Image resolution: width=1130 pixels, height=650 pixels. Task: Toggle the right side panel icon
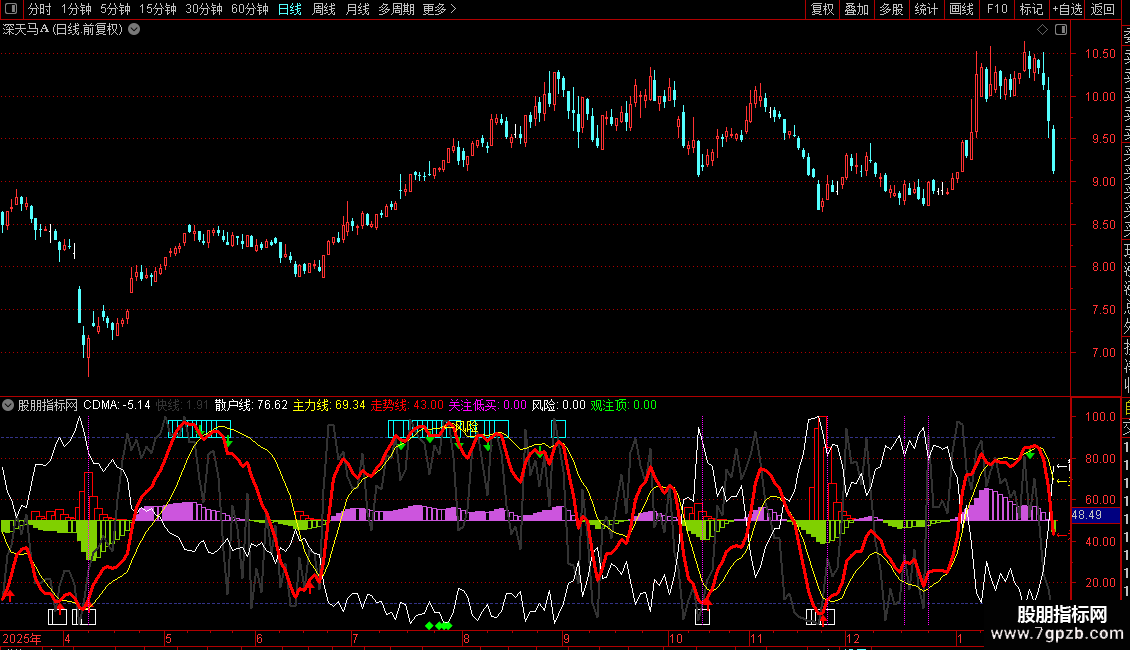click(x=1061, y=30)
